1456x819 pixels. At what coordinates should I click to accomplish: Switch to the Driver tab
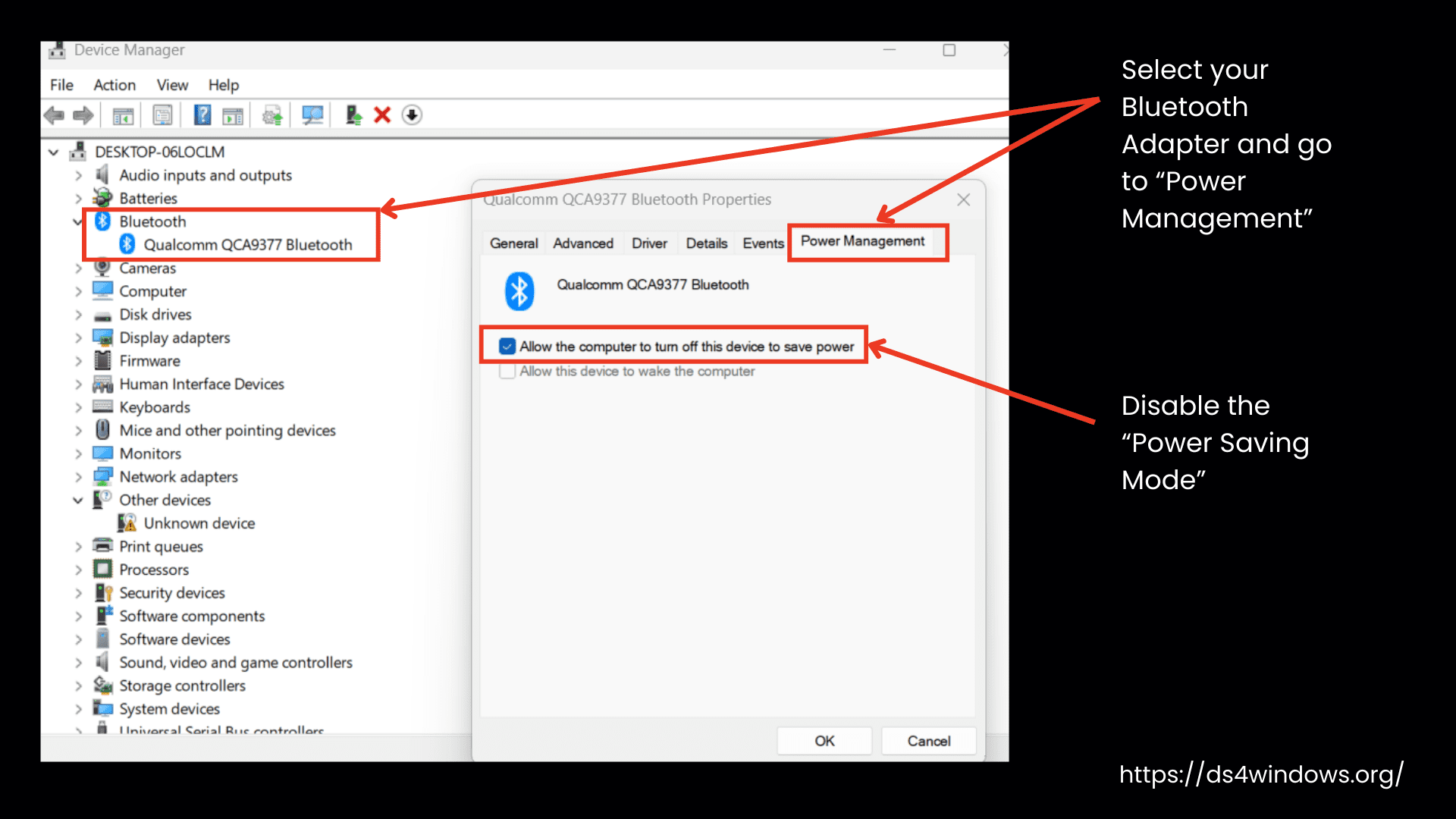(x=649, y=243)
